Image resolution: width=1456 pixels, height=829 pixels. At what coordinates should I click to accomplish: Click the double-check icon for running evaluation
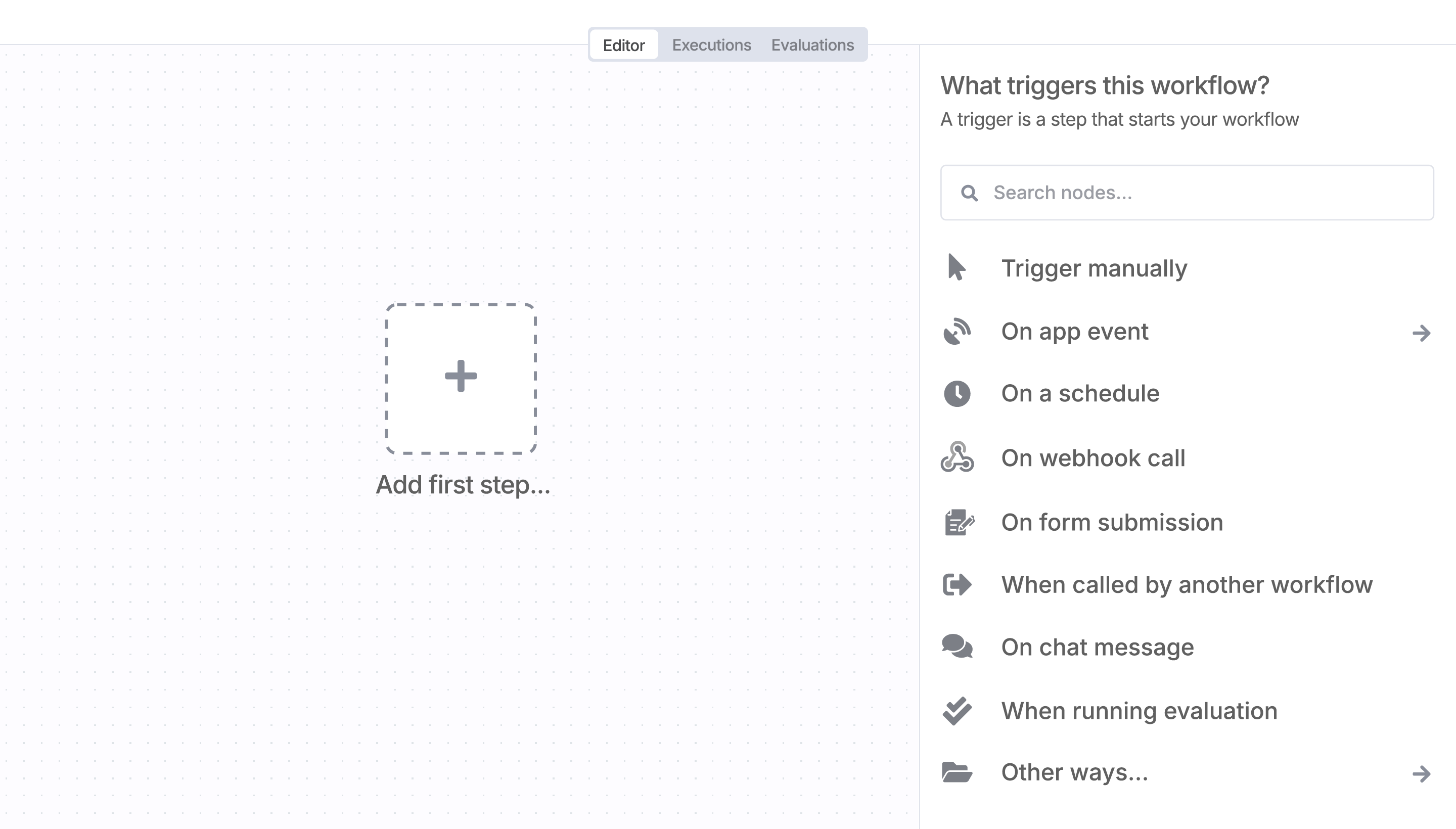pyautogui.click(x=957, y=711)
